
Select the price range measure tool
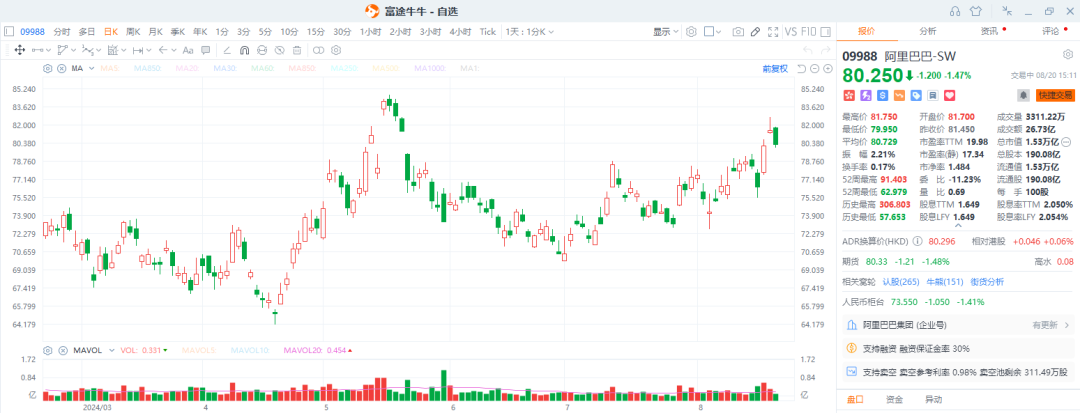138,50
